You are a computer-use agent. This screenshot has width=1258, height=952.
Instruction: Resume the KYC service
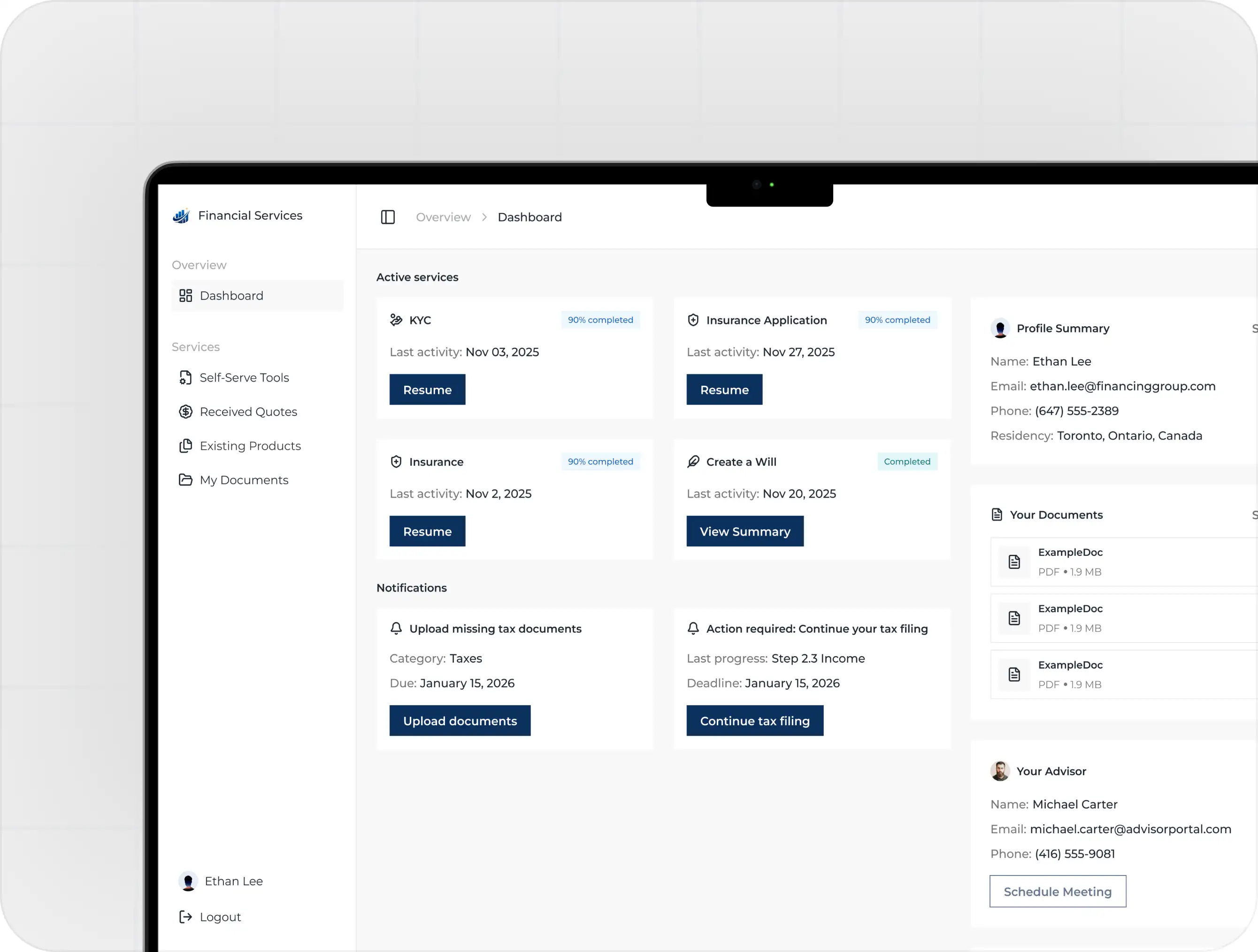tap(427, 390)
